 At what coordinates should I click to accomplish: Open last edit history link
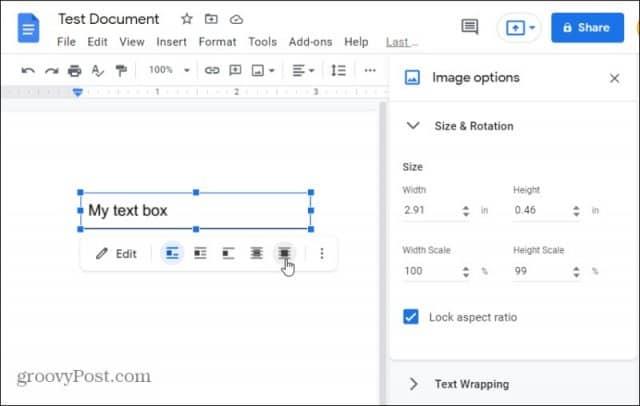401,42
